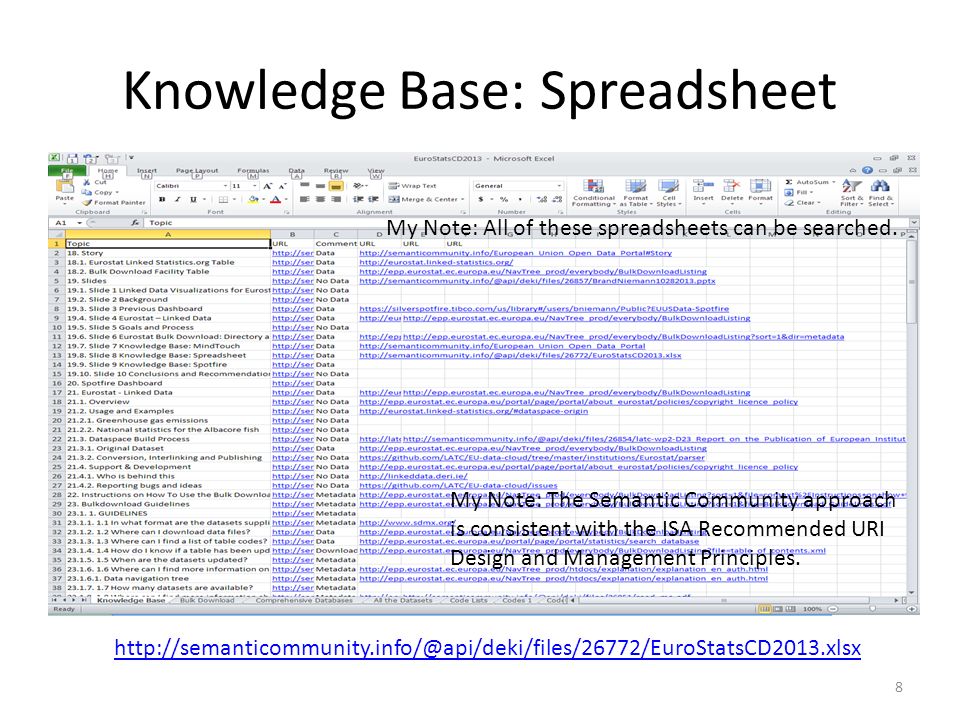Click the Help question mark icon

click(x=867, y=170)
